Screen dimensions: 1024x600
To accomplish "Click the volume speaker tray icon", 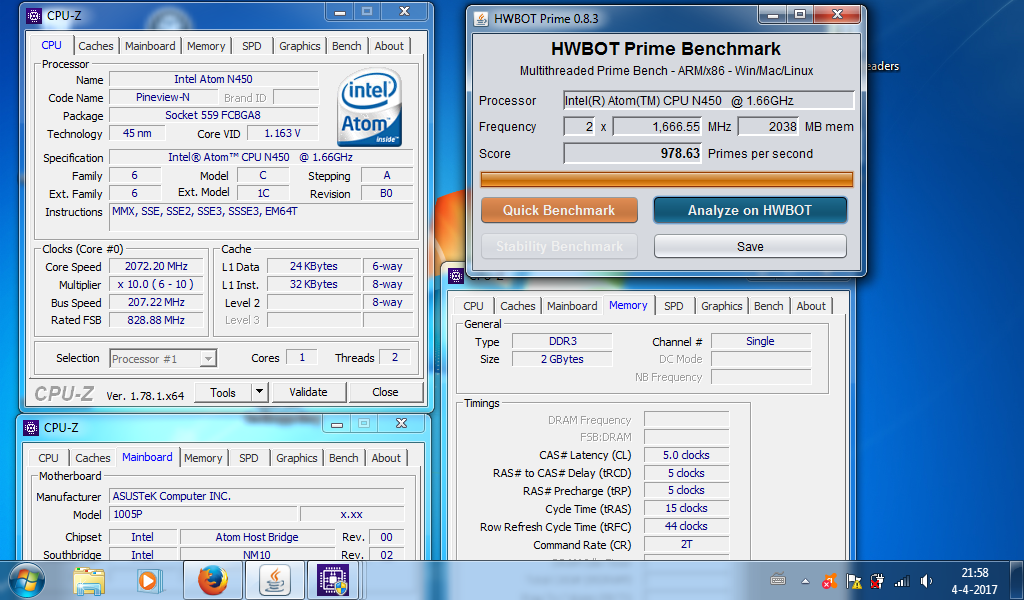I will [926, 580].
